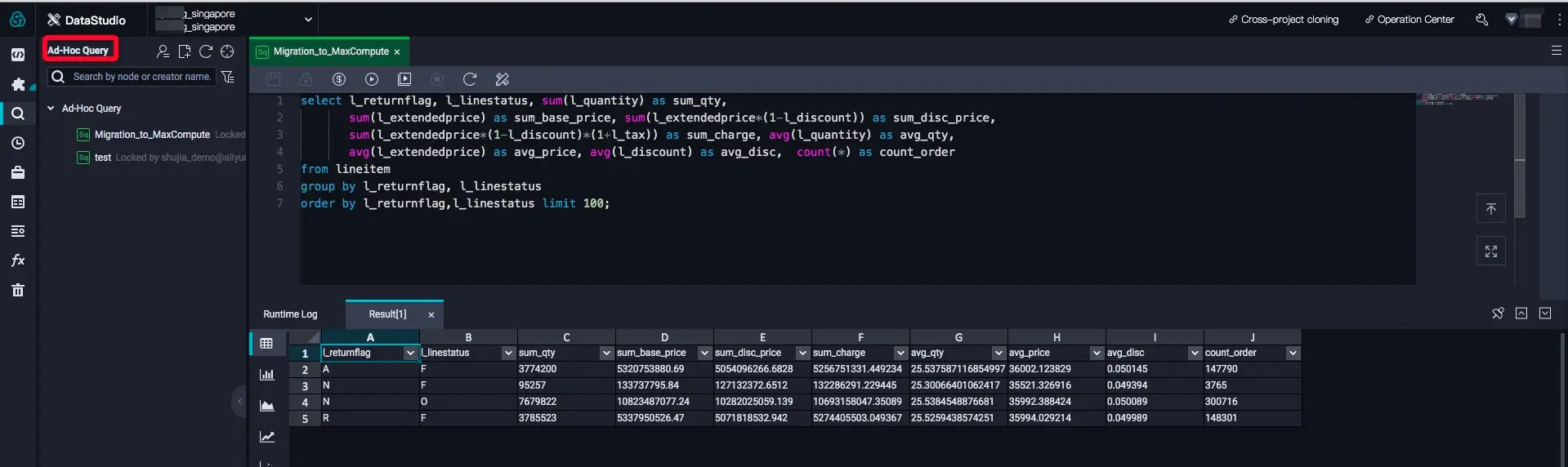Refresh the Ad-Hoc Query tree list
Image resolution: width=1568 pixels, height=467 pixels.
206,51
